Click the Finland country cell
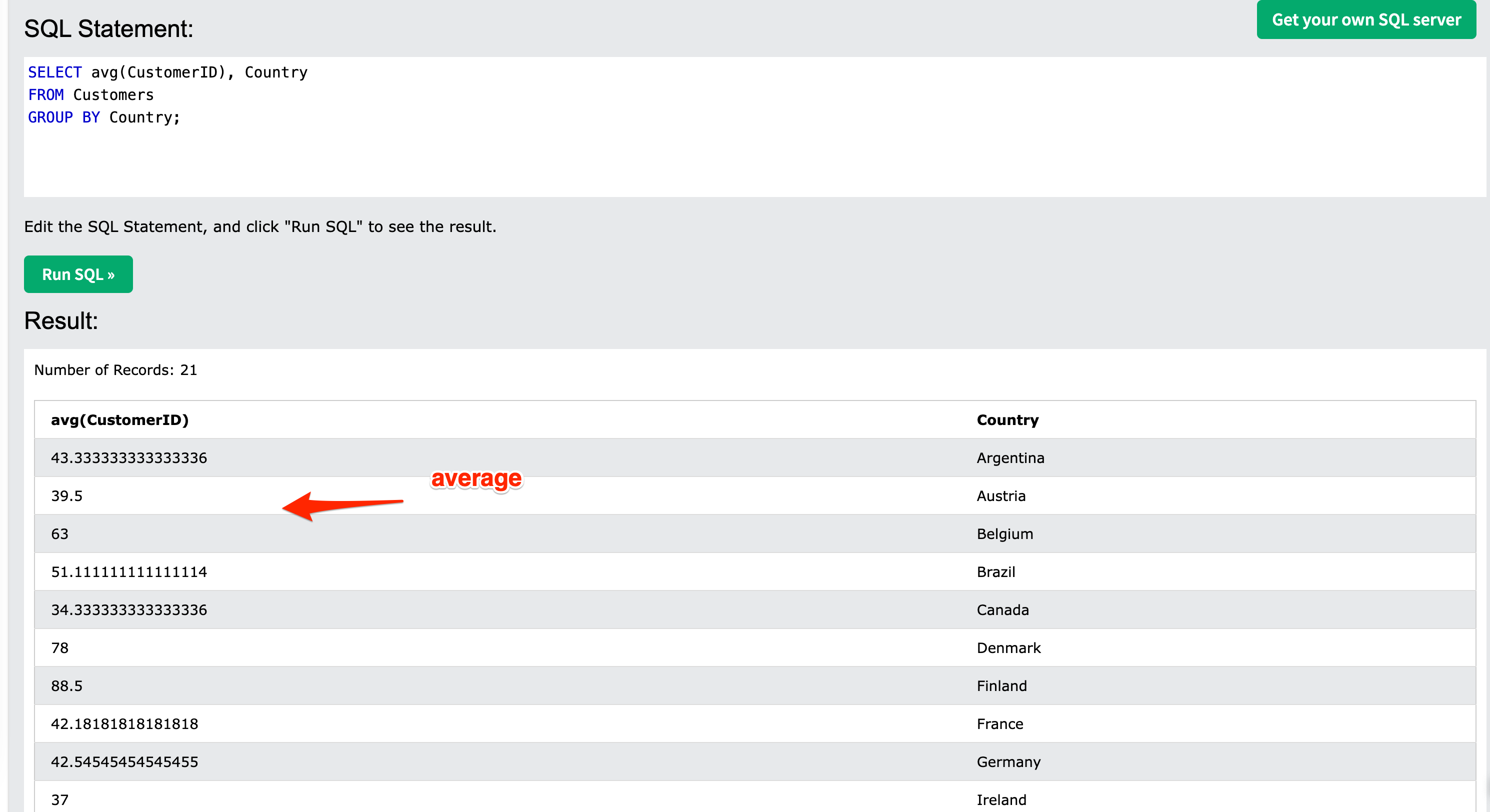The image size is (1490, 812). [x=1001, y=686]
